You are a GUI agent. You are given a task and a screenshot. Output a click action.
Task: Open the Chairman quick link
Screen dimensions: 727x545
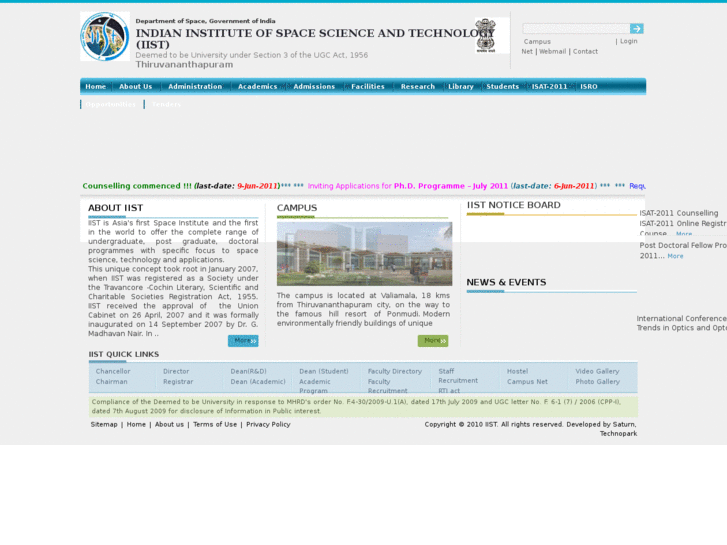[x=111, y=382]
